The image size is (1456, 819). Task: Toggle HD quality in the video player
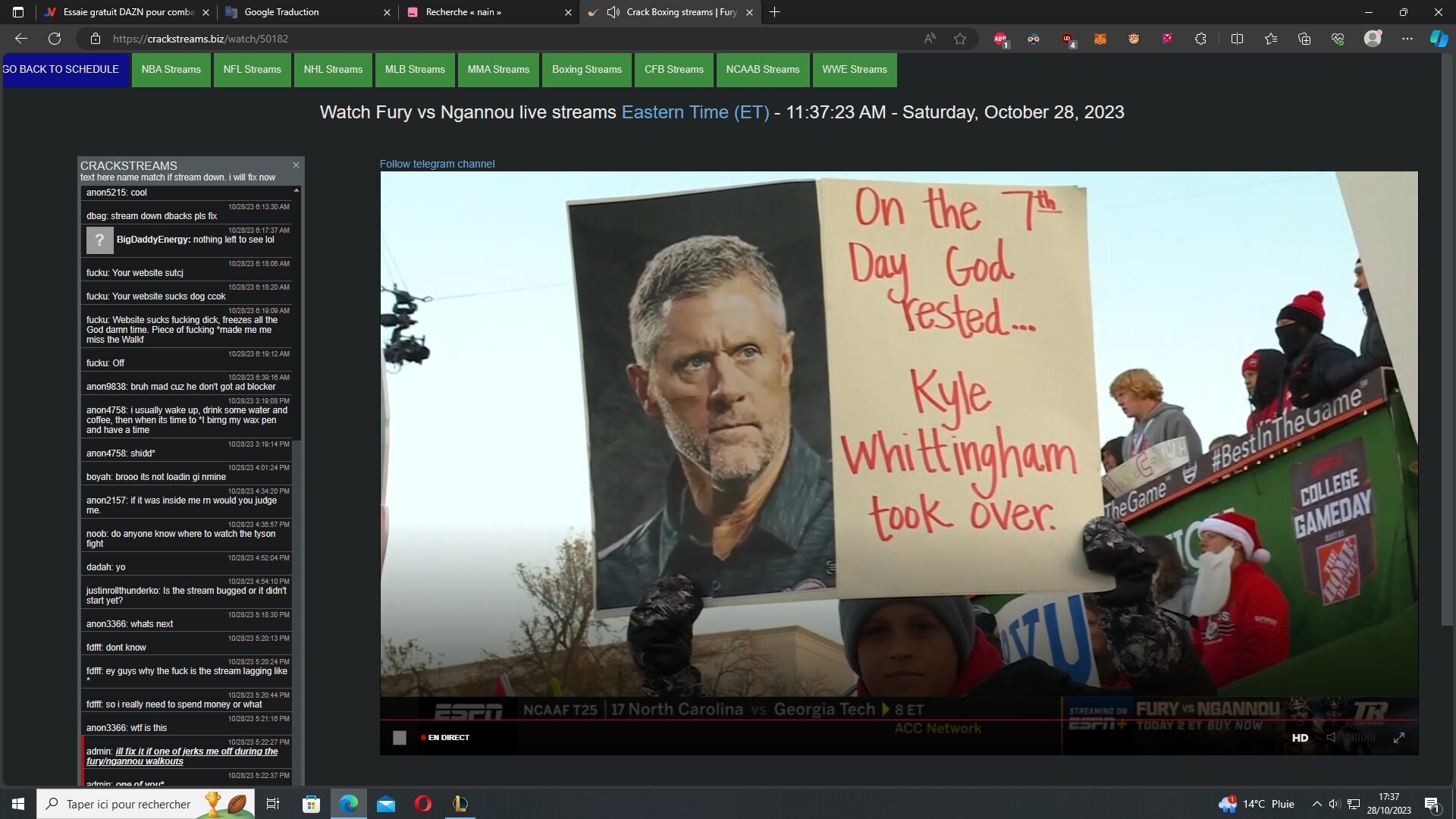pyautogui.click(x=1300, y=738)
